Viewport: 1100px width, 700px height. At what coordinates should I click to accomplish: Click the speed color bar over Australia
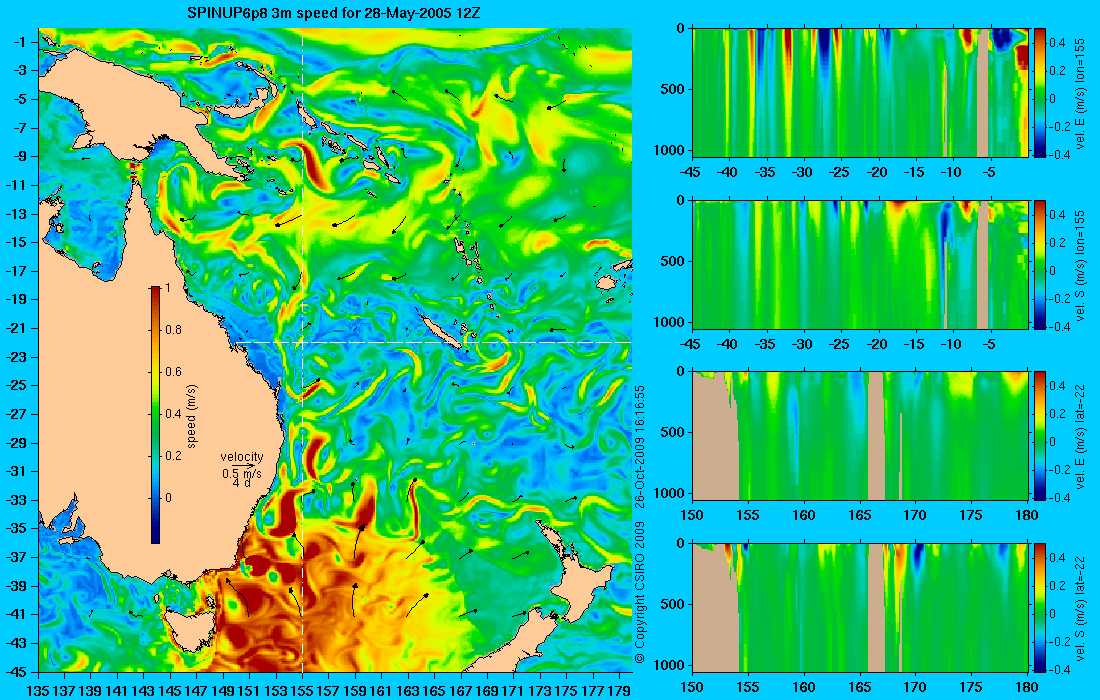(x=155, y=415)
